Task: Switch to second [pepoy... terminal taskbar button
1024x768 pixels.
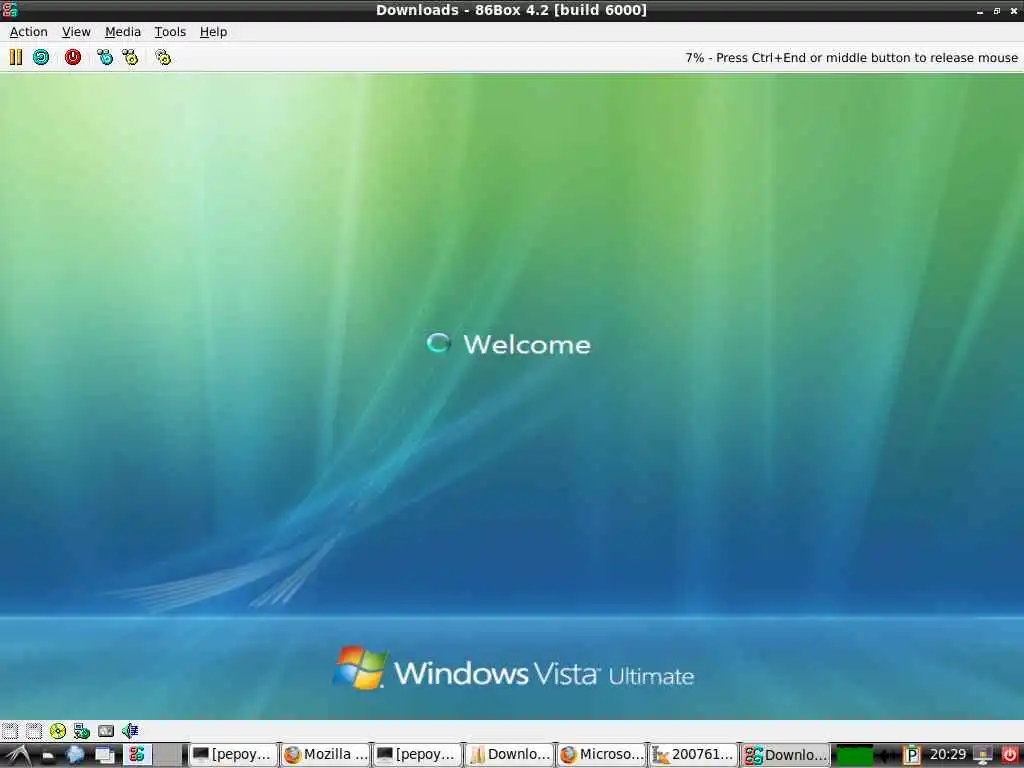Action: click(417, 755)
